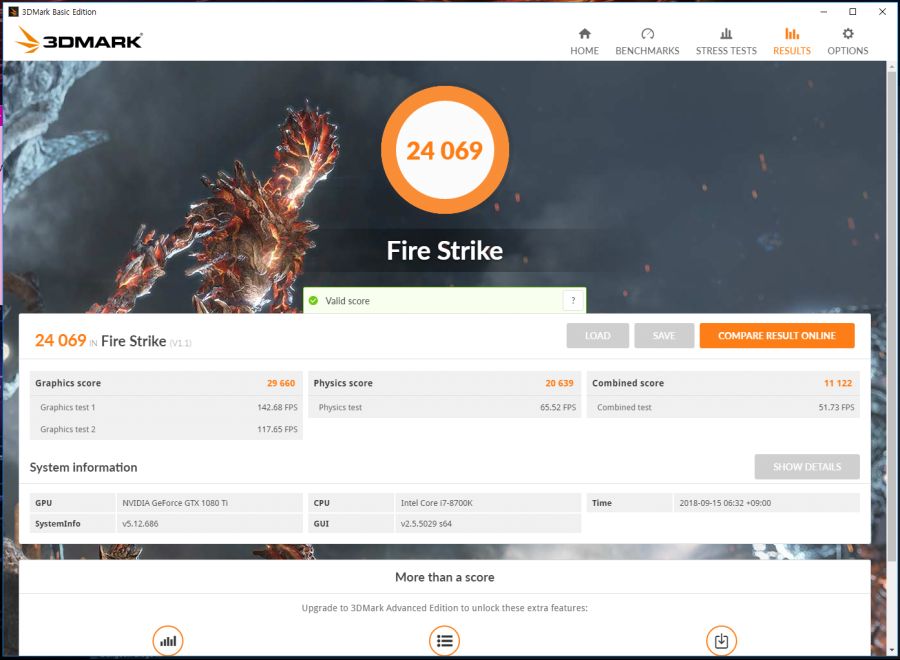
Task: Click the GUI version v2.5.5029 s64
Action: pyautogui.click(x=426, y=523)
